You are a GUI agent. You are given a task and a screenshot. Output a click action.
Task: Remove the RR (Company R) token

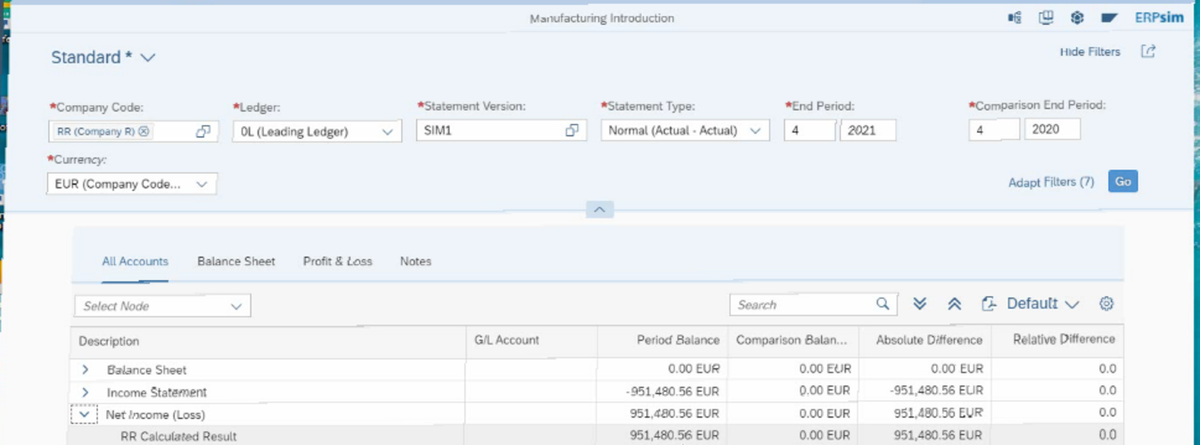click(x=144, y=131)
